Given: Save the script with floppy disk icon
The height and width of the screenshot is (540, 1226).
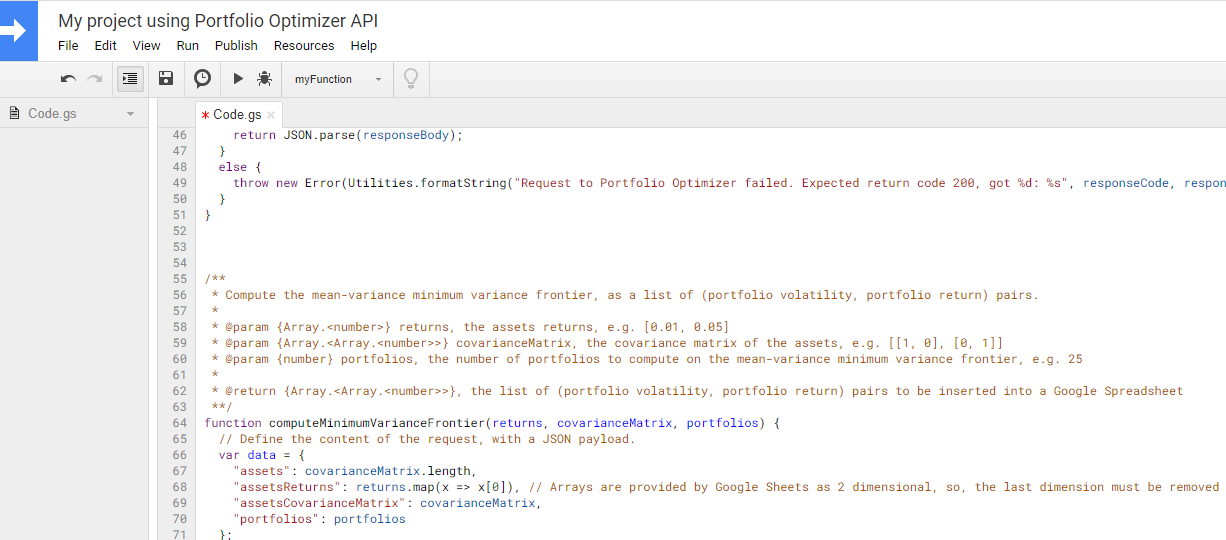Looking at the screenshot, I should [166, 79].
